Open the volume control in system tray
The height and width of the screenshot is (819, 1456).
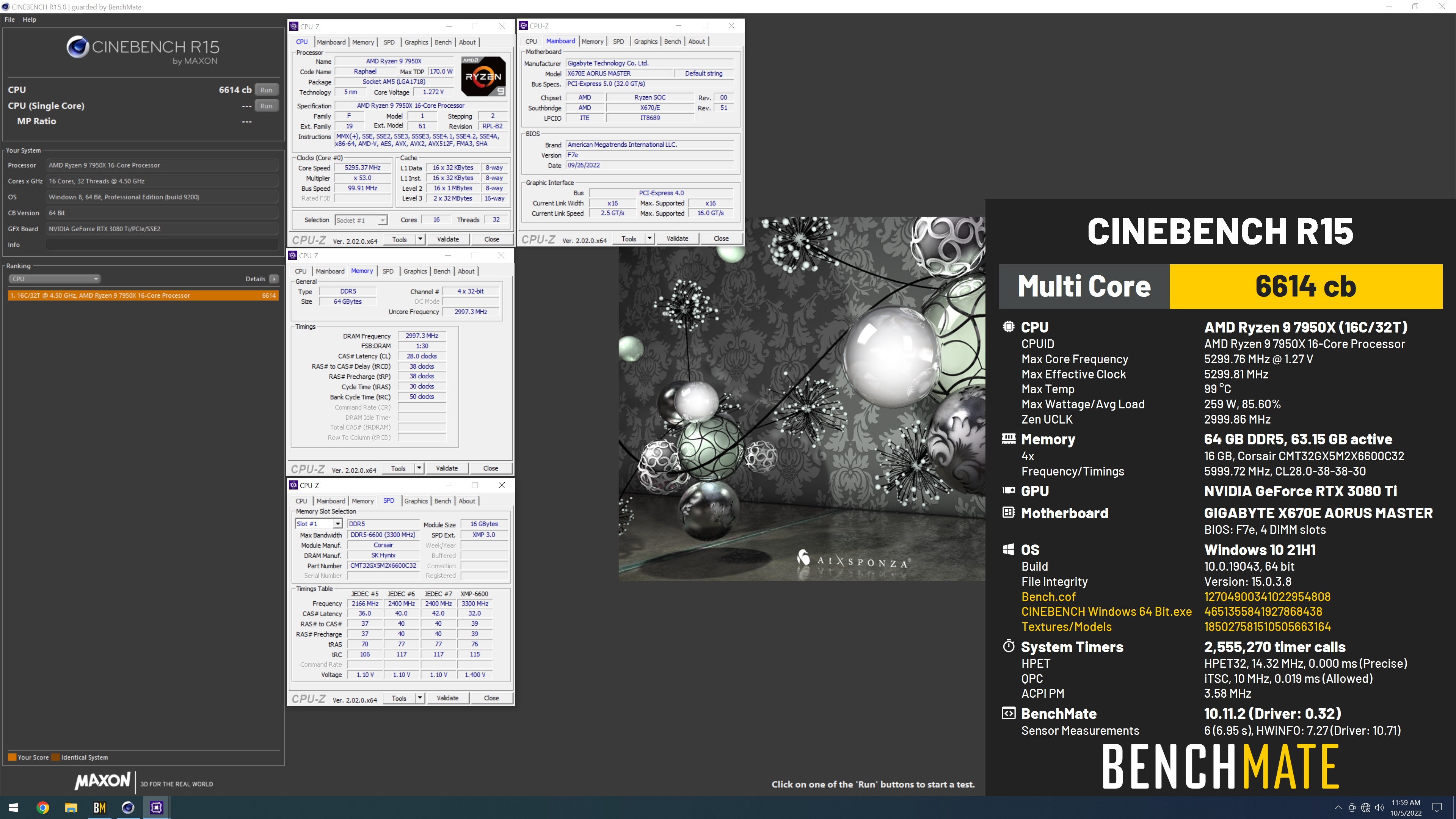pos(1379,808)
